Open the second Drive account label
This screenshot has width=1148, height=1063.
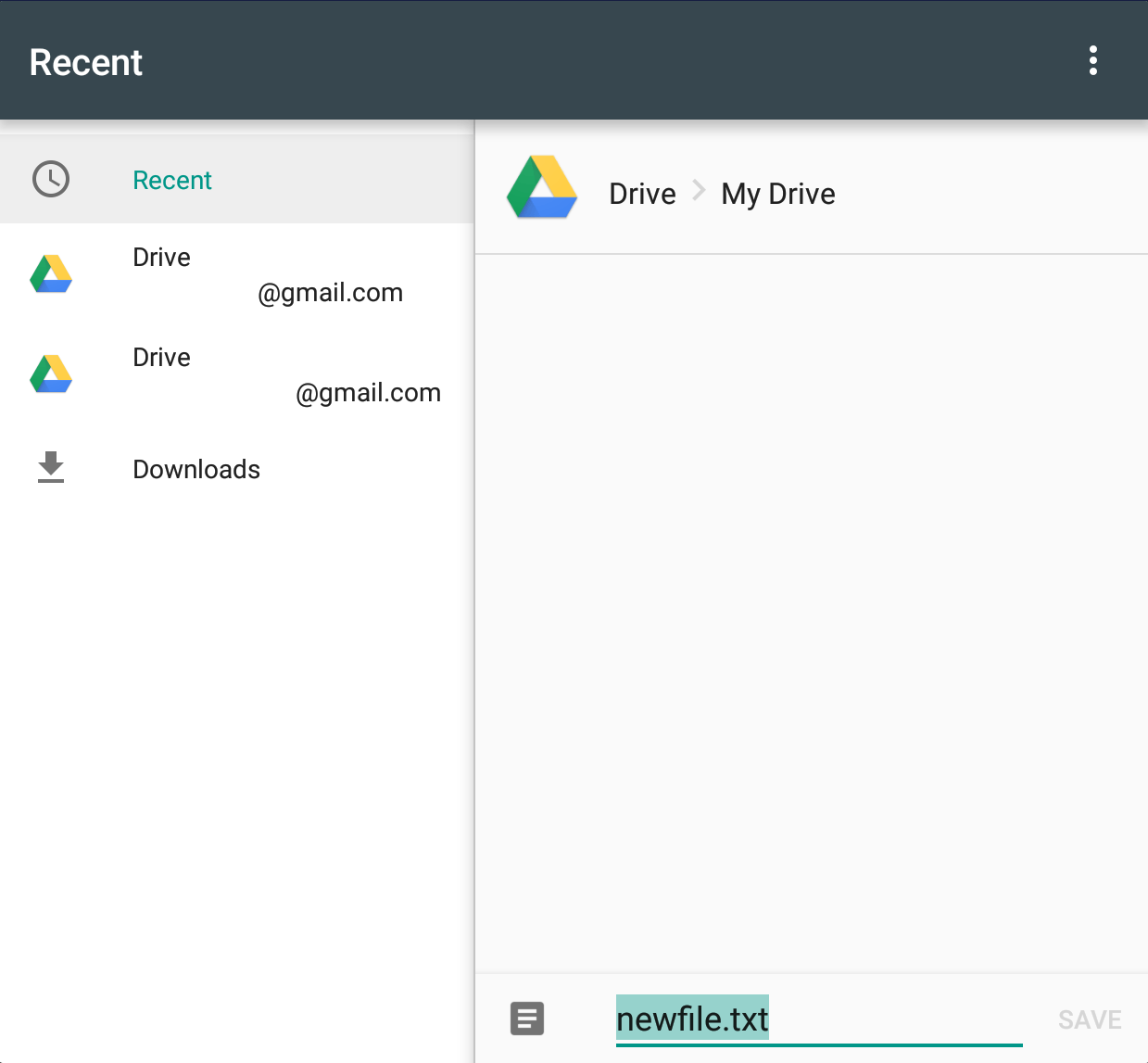(162, 357)
